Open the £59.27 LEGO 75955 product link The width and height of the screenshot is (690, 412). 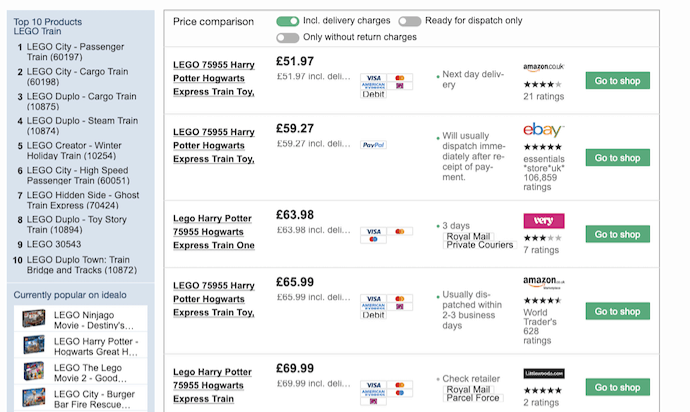click(214, 145)
